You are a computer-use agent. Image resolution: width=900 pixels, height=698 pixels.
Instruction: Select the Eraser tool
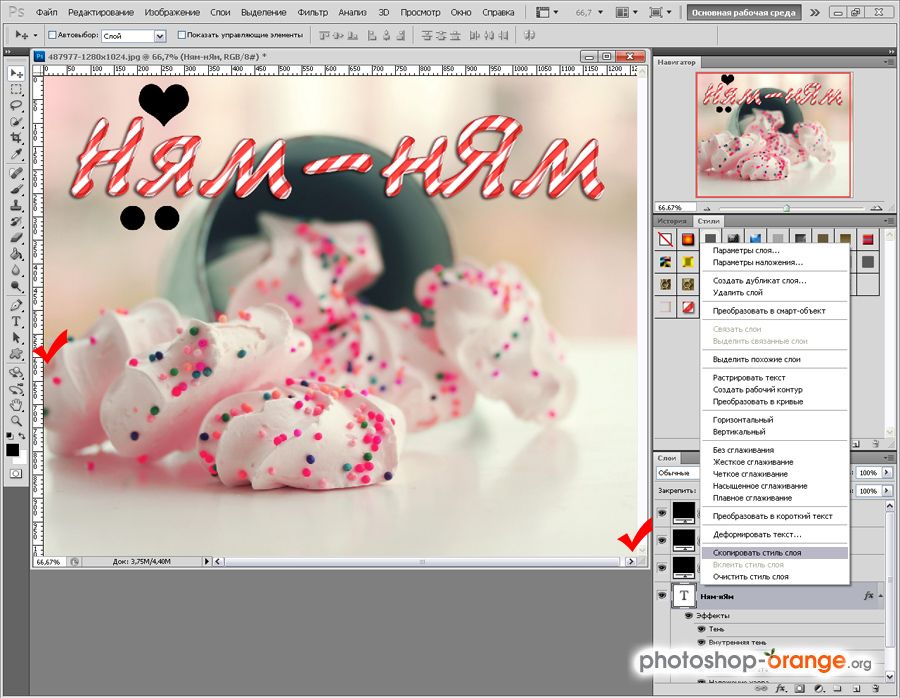click(16, 238)
